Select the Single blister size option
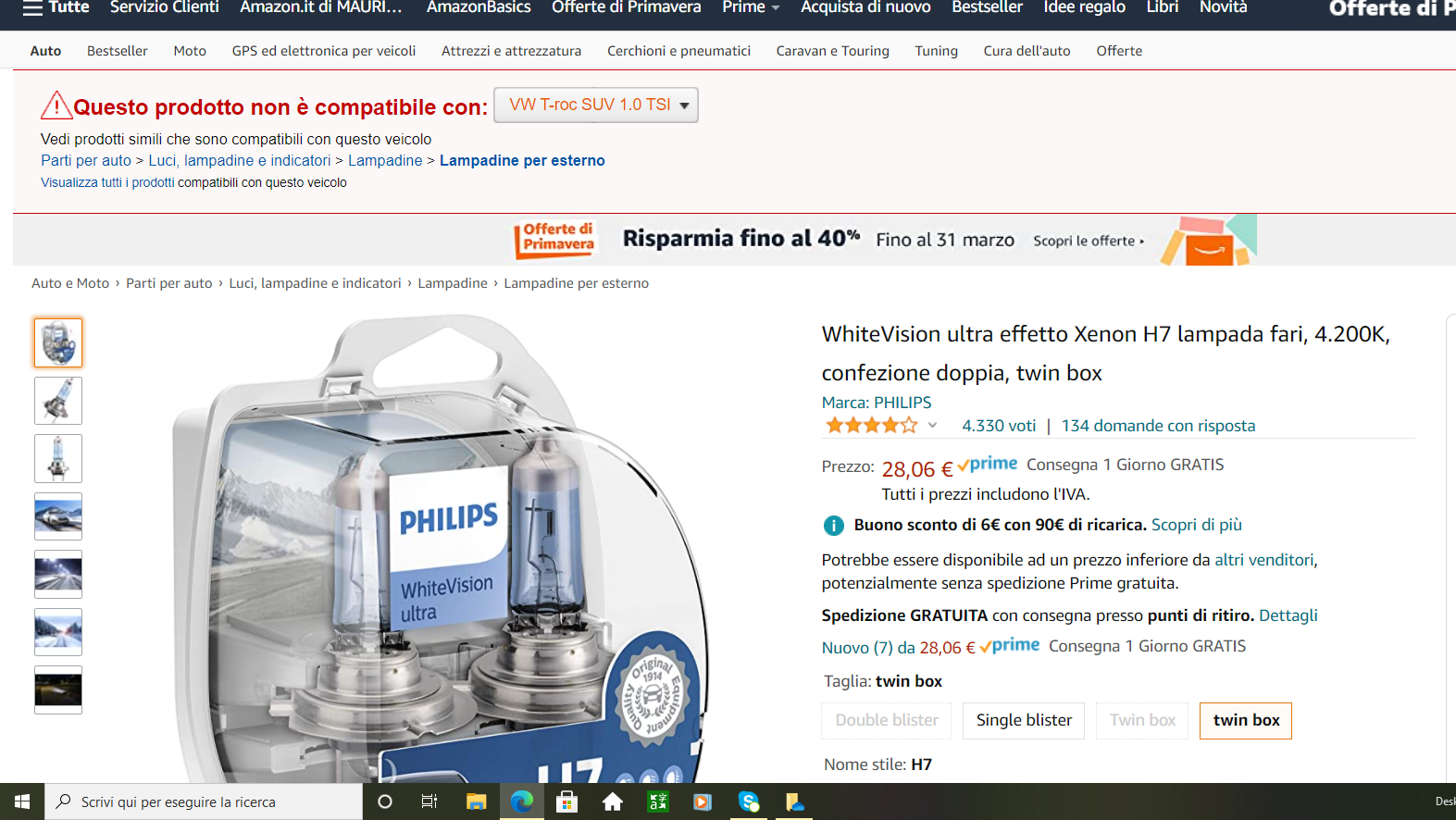This screenshot has width=1456, height=820. tap(1024, 720)
